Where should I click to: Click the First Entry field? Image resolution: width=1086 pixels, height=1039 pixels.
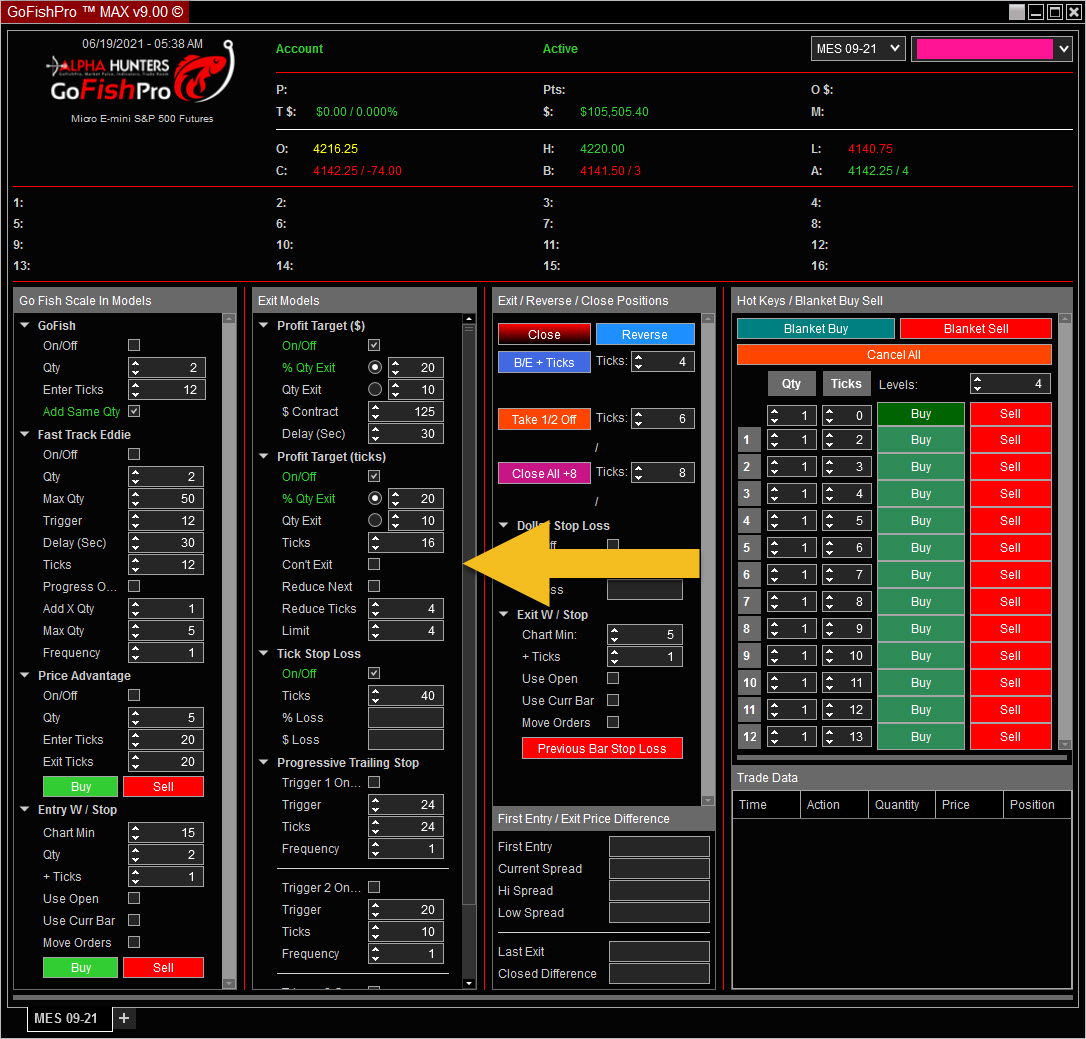tap(659, 846)
